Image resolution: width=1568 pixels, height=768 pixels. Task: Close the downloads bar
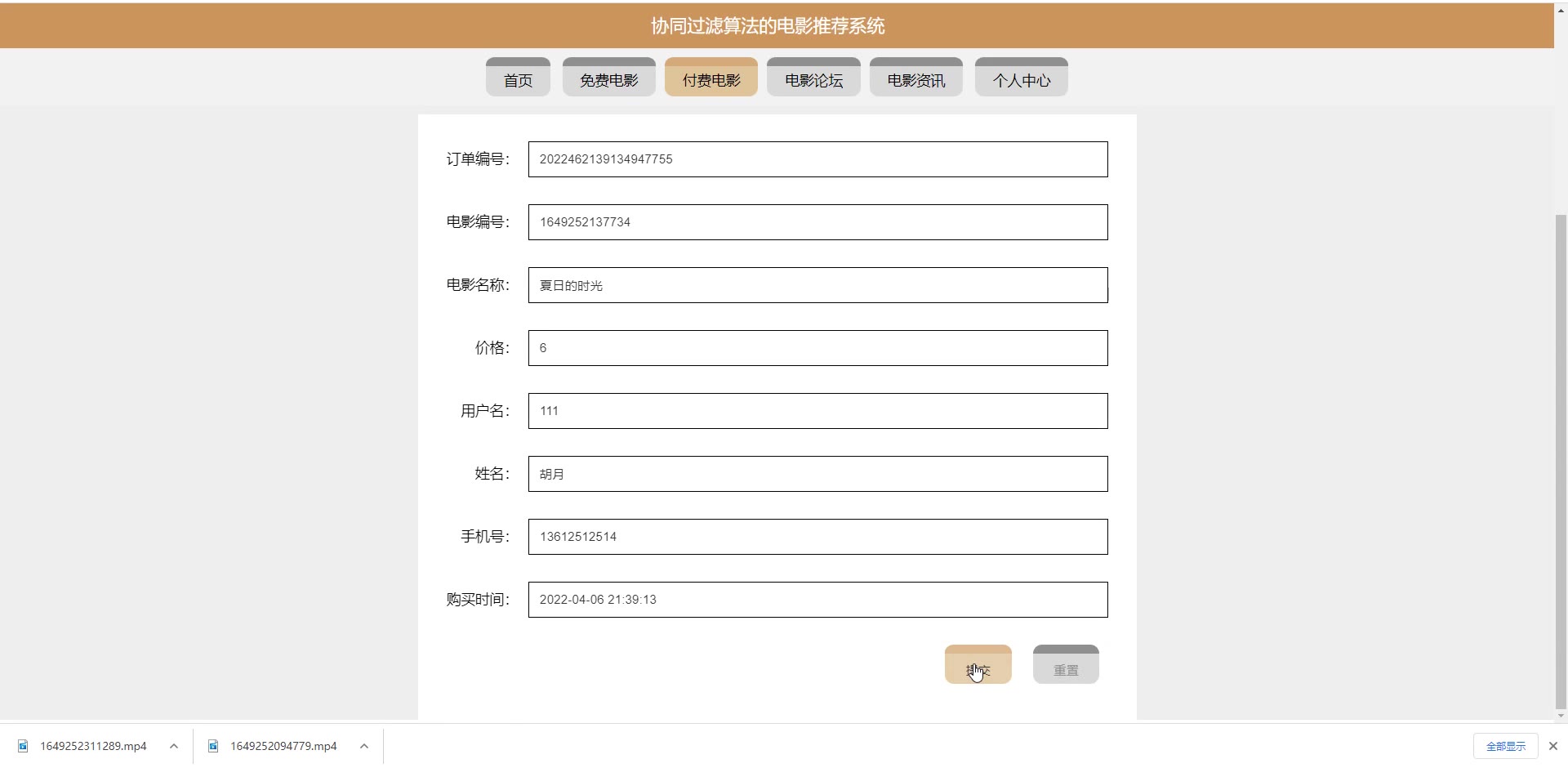[1553, 746]
